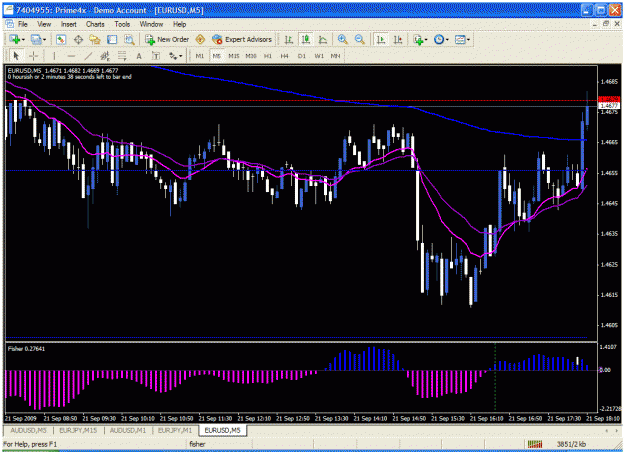Open the Periods clock icon
The height and width of the screenshot is (452, 625).
[x=439, y=39]
